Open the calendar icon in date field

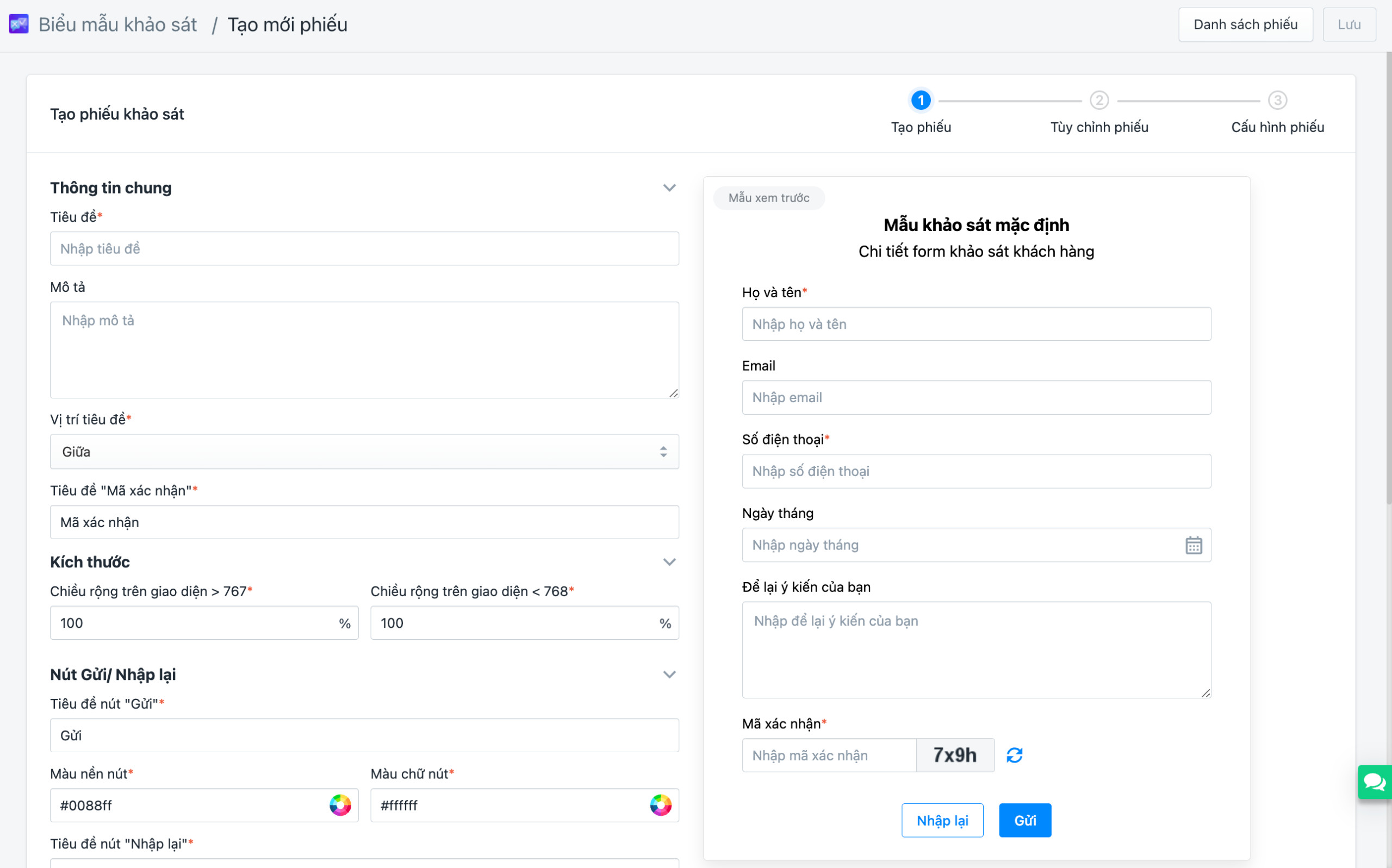tap(1194, 545)
